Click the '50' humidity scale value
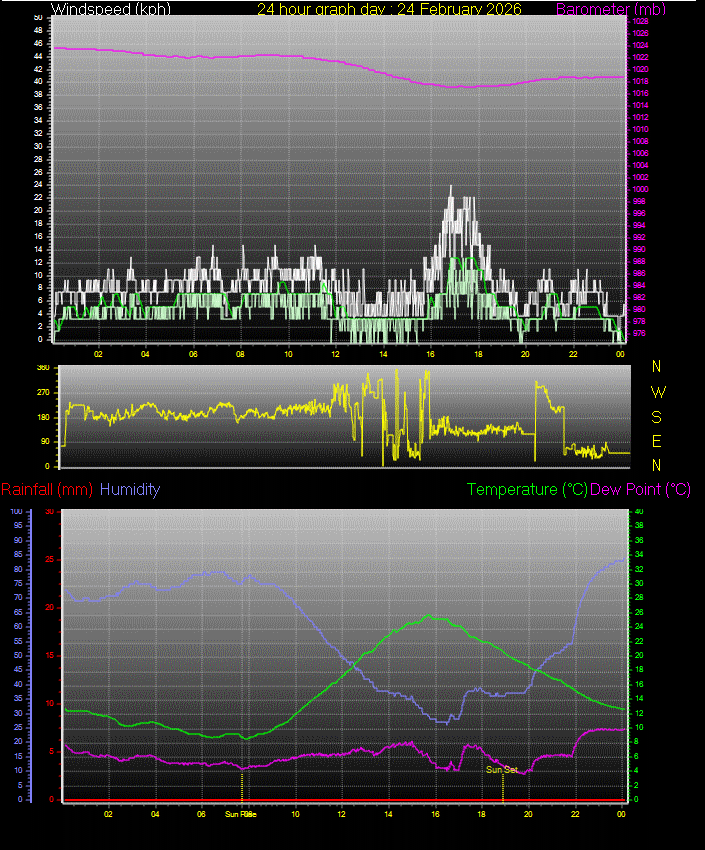The image size is (705, 850). [18, 655]
